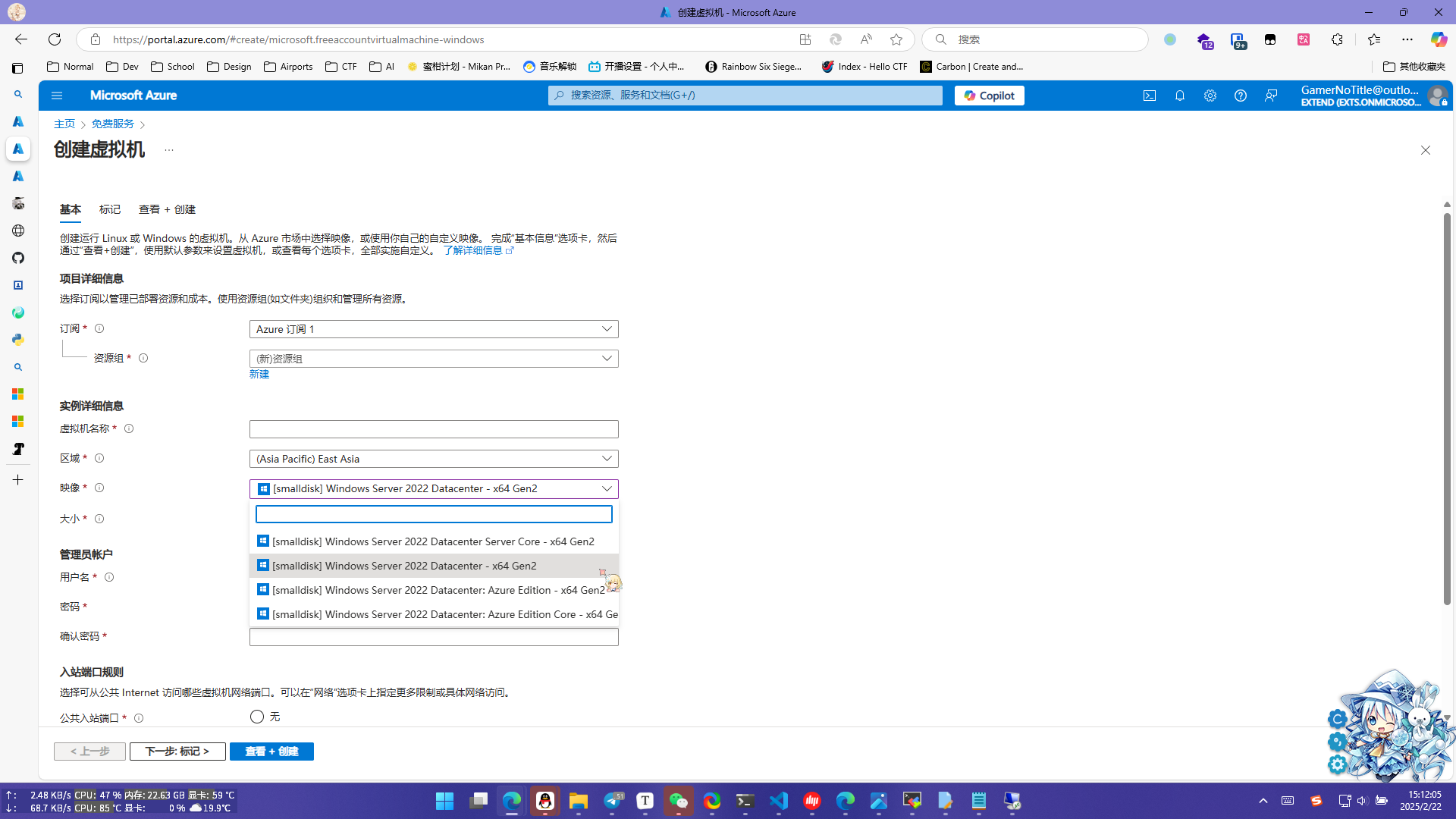
Task: Switch to the 标记 tab
Action: pos(110,209)
